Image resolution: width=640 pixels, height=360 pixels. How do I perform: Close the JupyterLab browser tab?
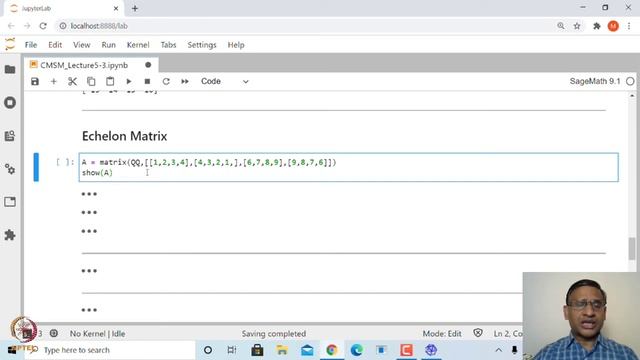[116, 8]
